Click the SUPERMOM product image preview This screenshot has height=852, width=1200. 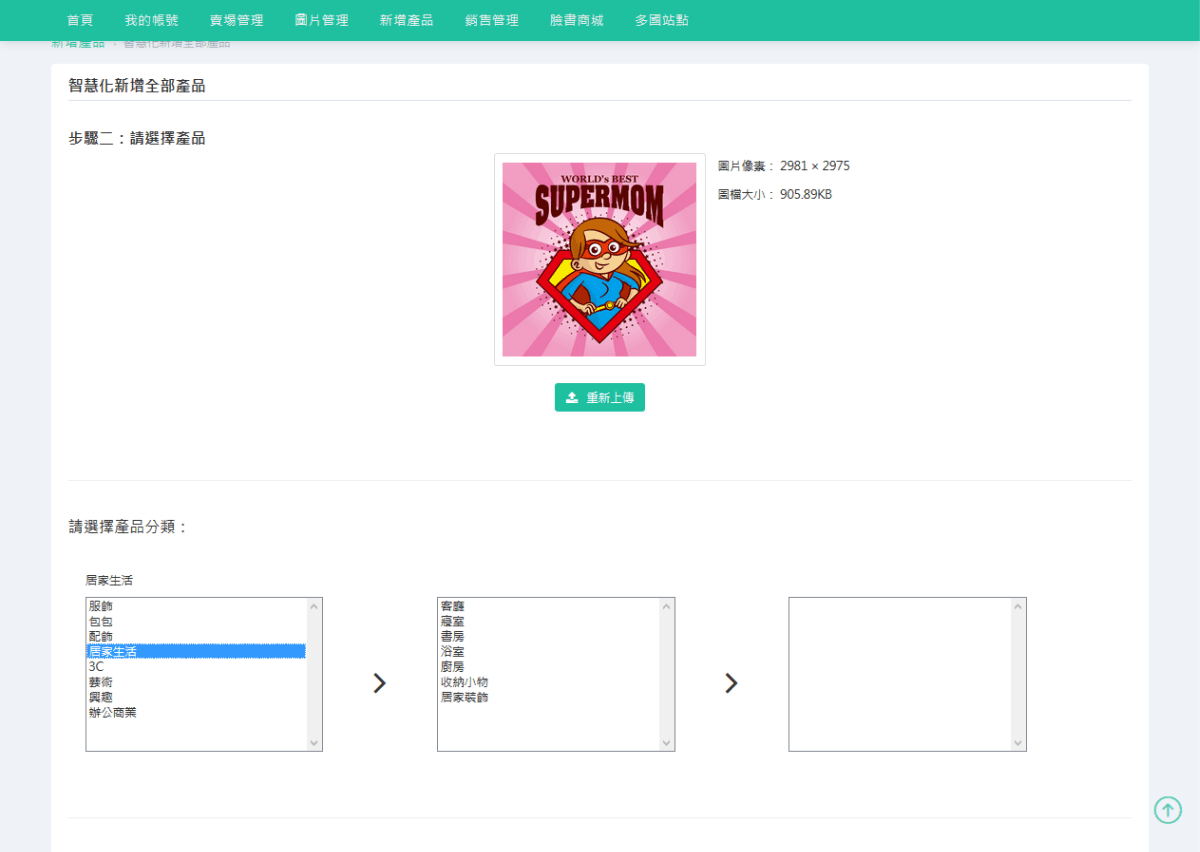click(599, 259)
